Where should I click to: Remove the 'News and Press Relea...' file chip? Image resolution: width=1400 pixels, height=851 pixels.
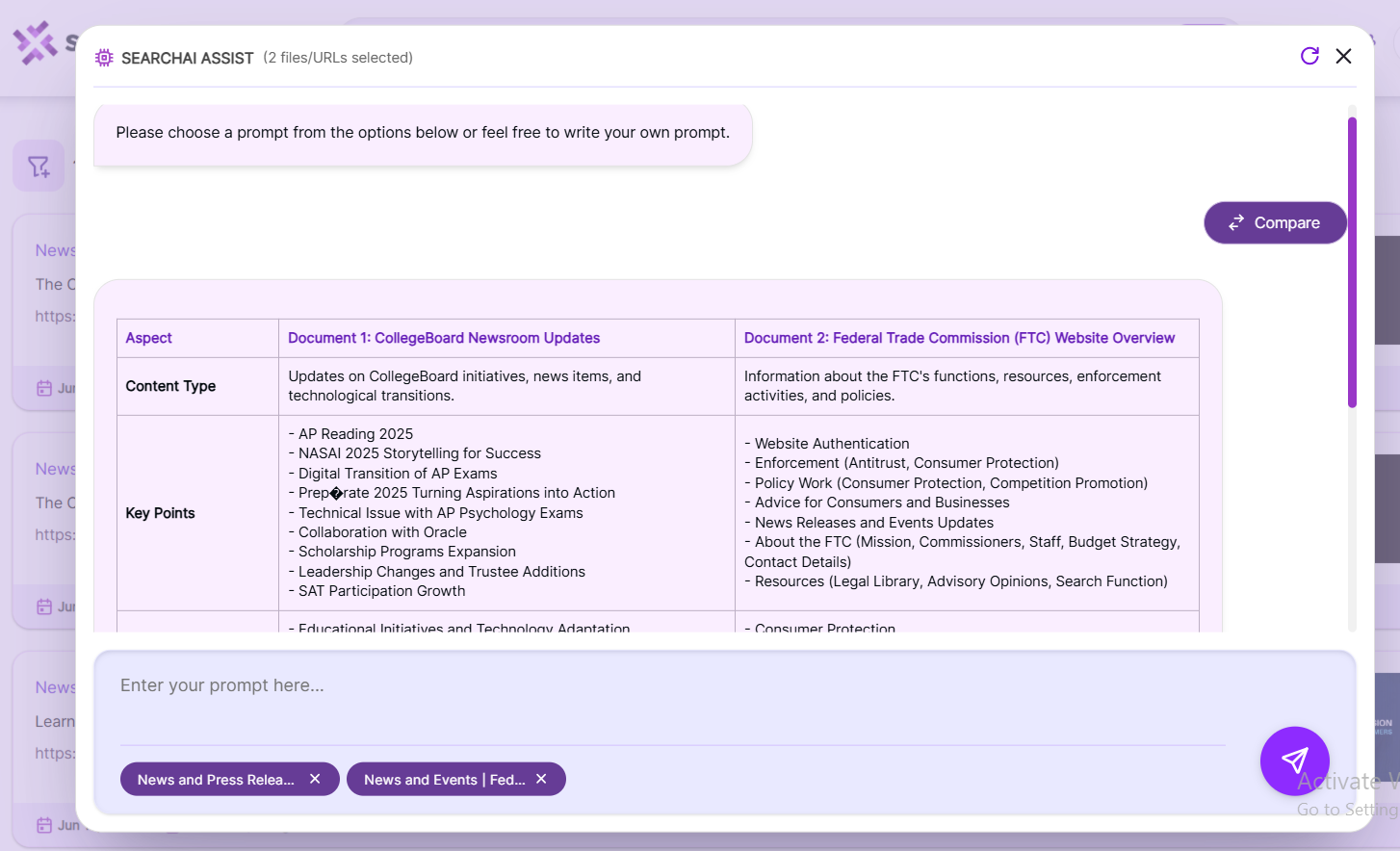315,779
